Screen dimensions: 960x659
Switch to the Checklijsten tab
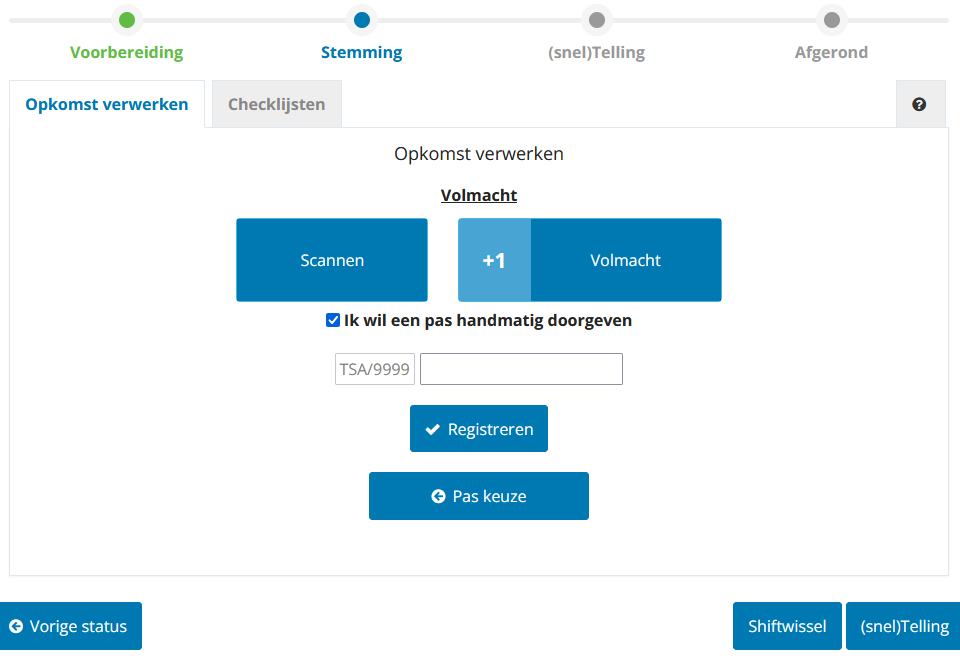click(276, 104)
